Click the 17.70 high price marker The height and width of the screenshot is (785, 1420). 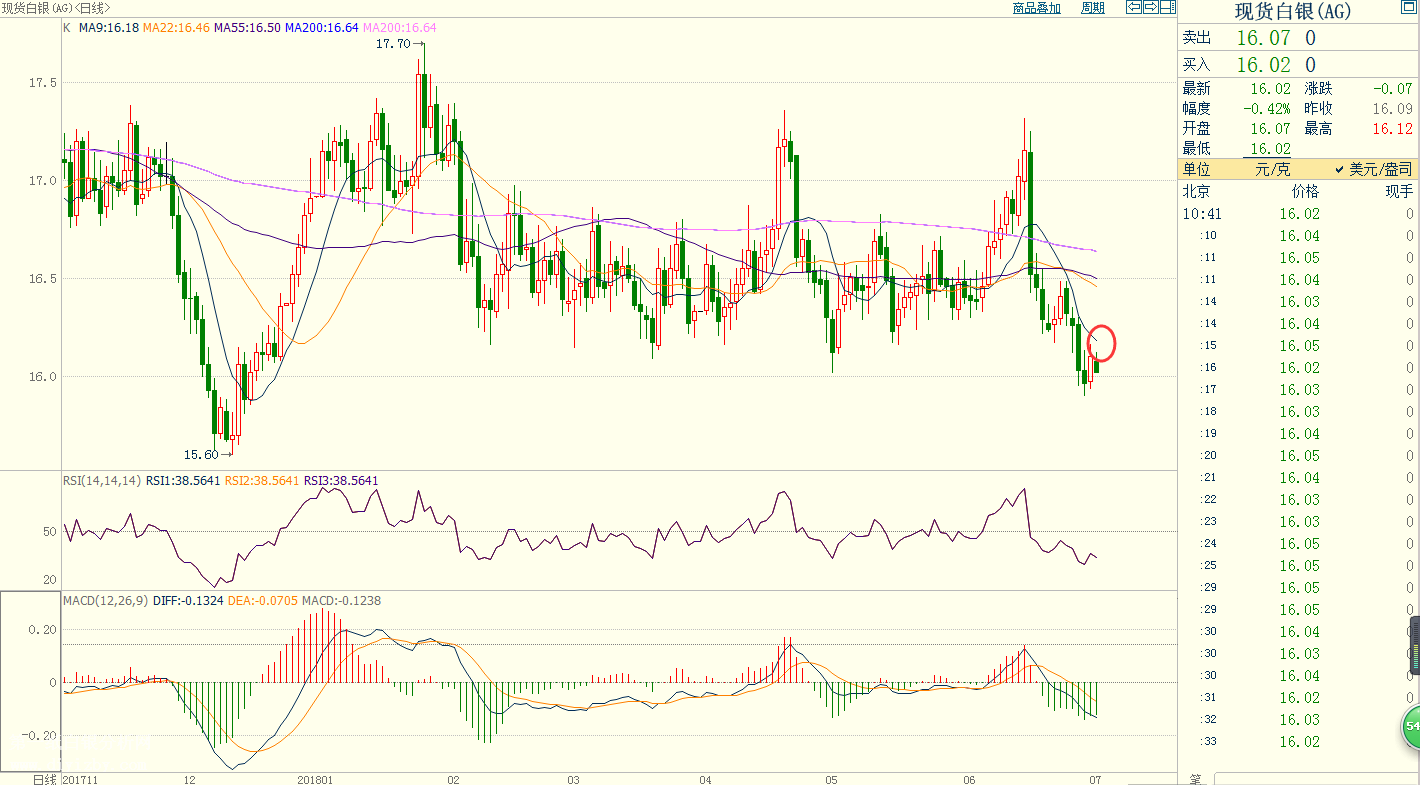coord(393,44)
